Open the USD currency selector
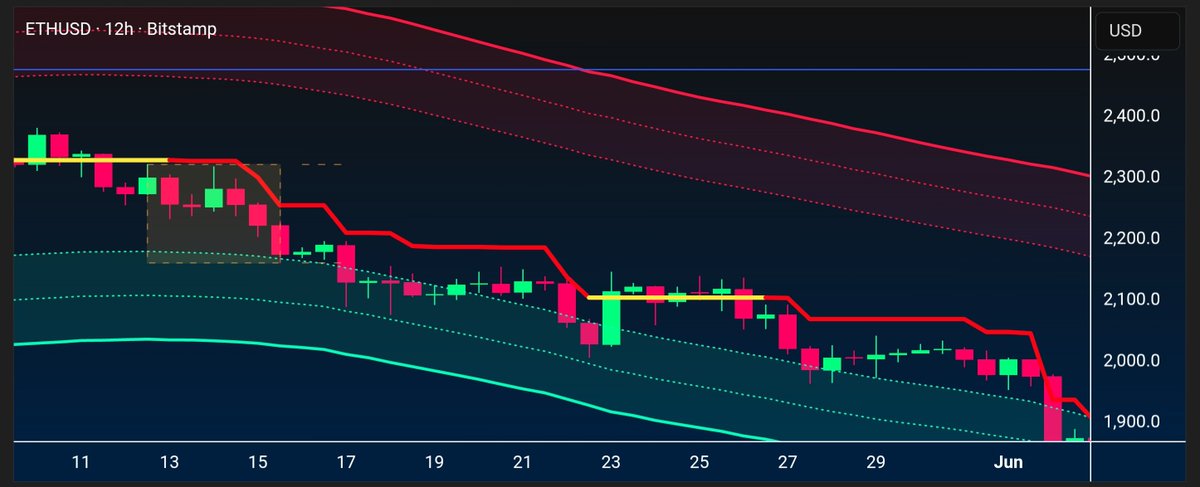Image resolution: width=1200 pixels, height=487 pixels. (x=1140, y=31)
